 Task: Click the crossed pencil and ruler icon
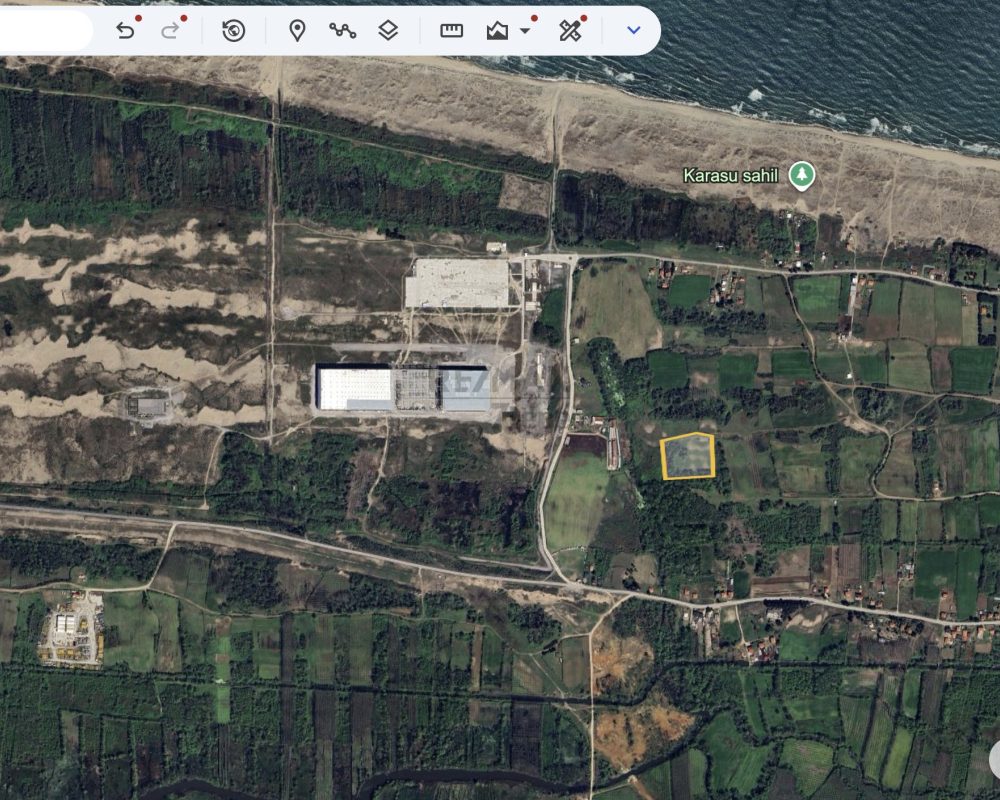tap(570, 30)
